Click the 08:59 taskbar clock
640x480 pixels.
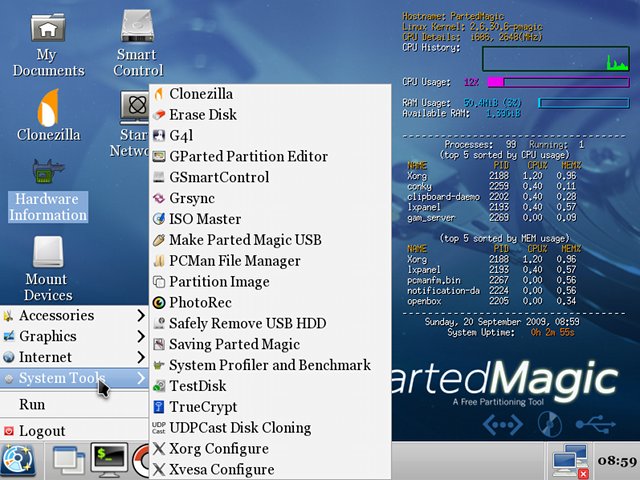617,461
